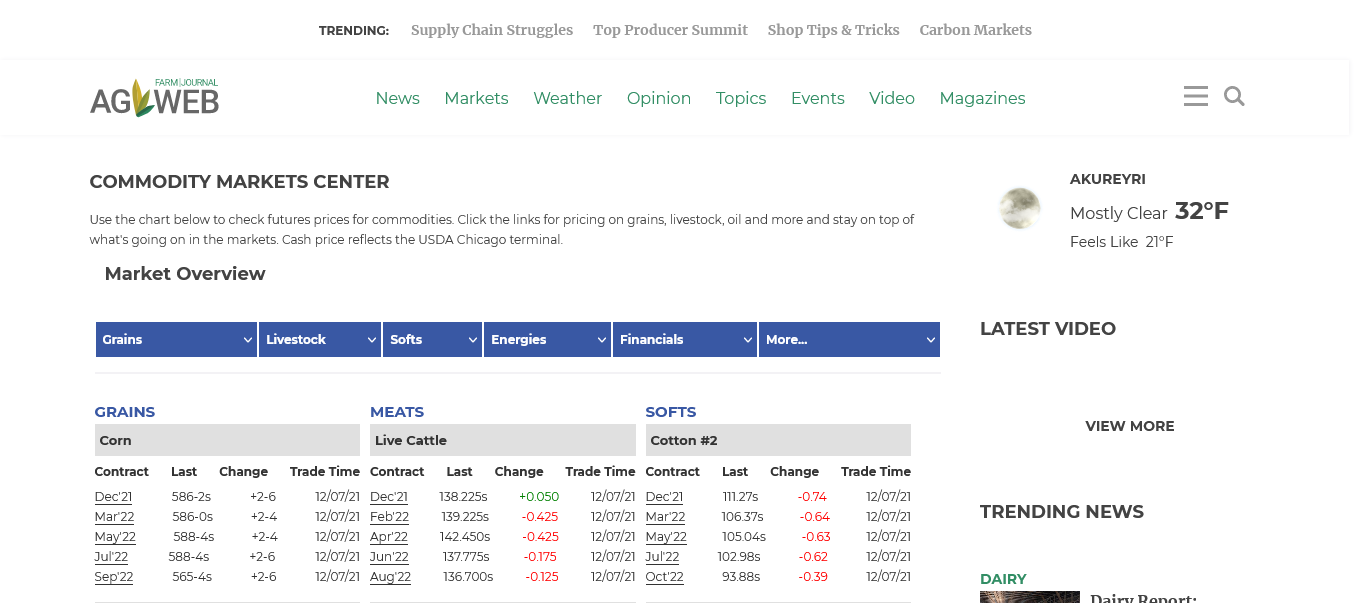Viewport: 1366px width, 603px height.
Task: Open the Softs dropdown menu
Action: [x=432, y=340]
